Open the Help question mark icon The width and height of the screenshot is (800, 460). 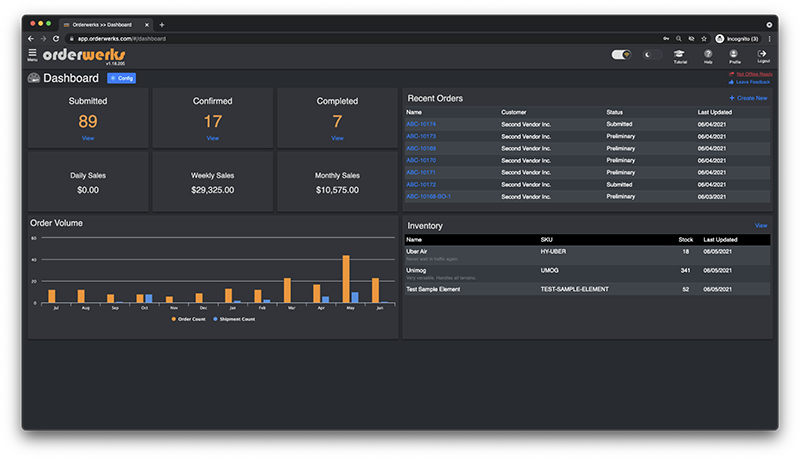pyautogui.click(x=708, y=56)
